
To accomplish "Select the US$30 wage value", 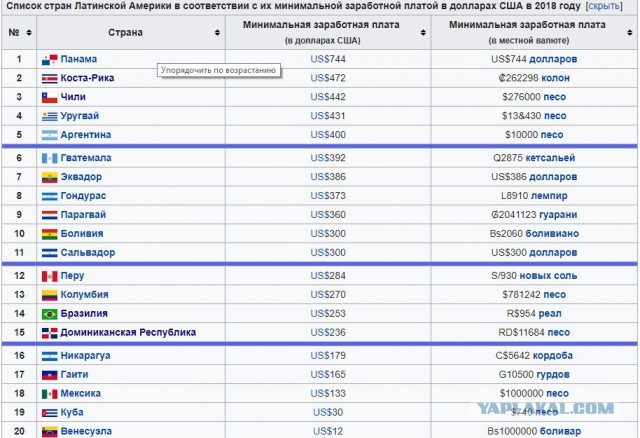I will click(328, 412).
